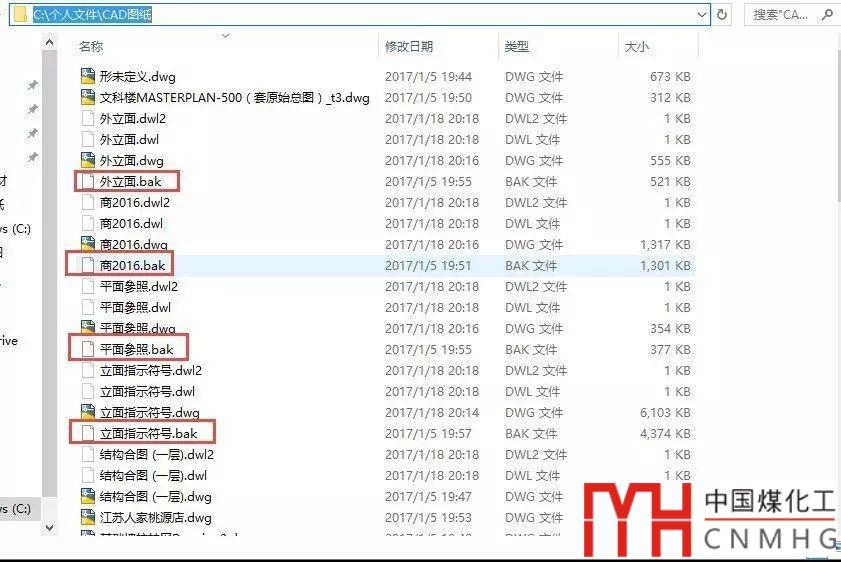
Task: Click the file icon of 平面参照.bak
Action: point(88,349)
